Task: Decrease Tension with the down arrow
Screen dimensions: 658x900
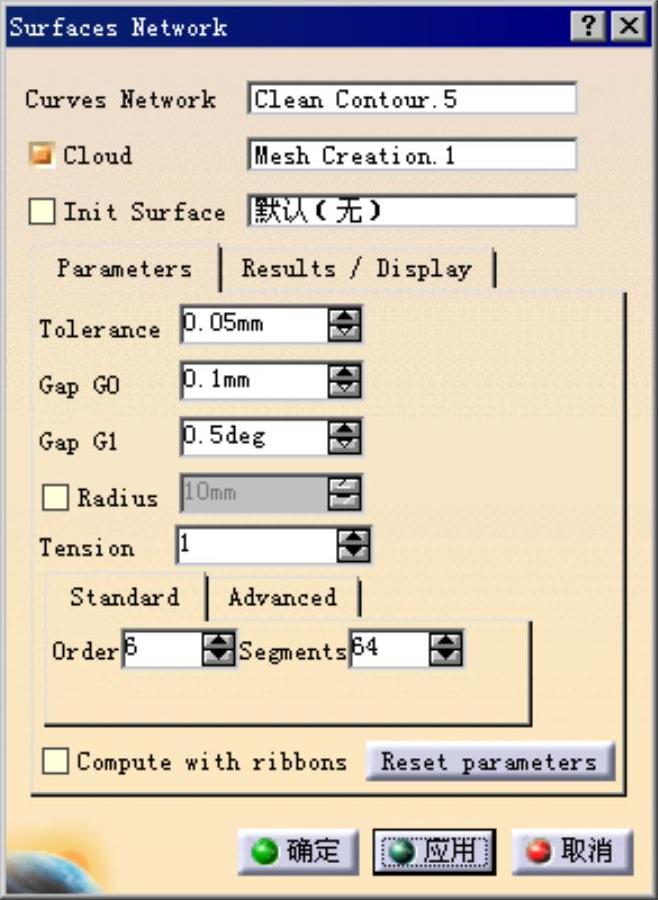Action: pos(353,552)
